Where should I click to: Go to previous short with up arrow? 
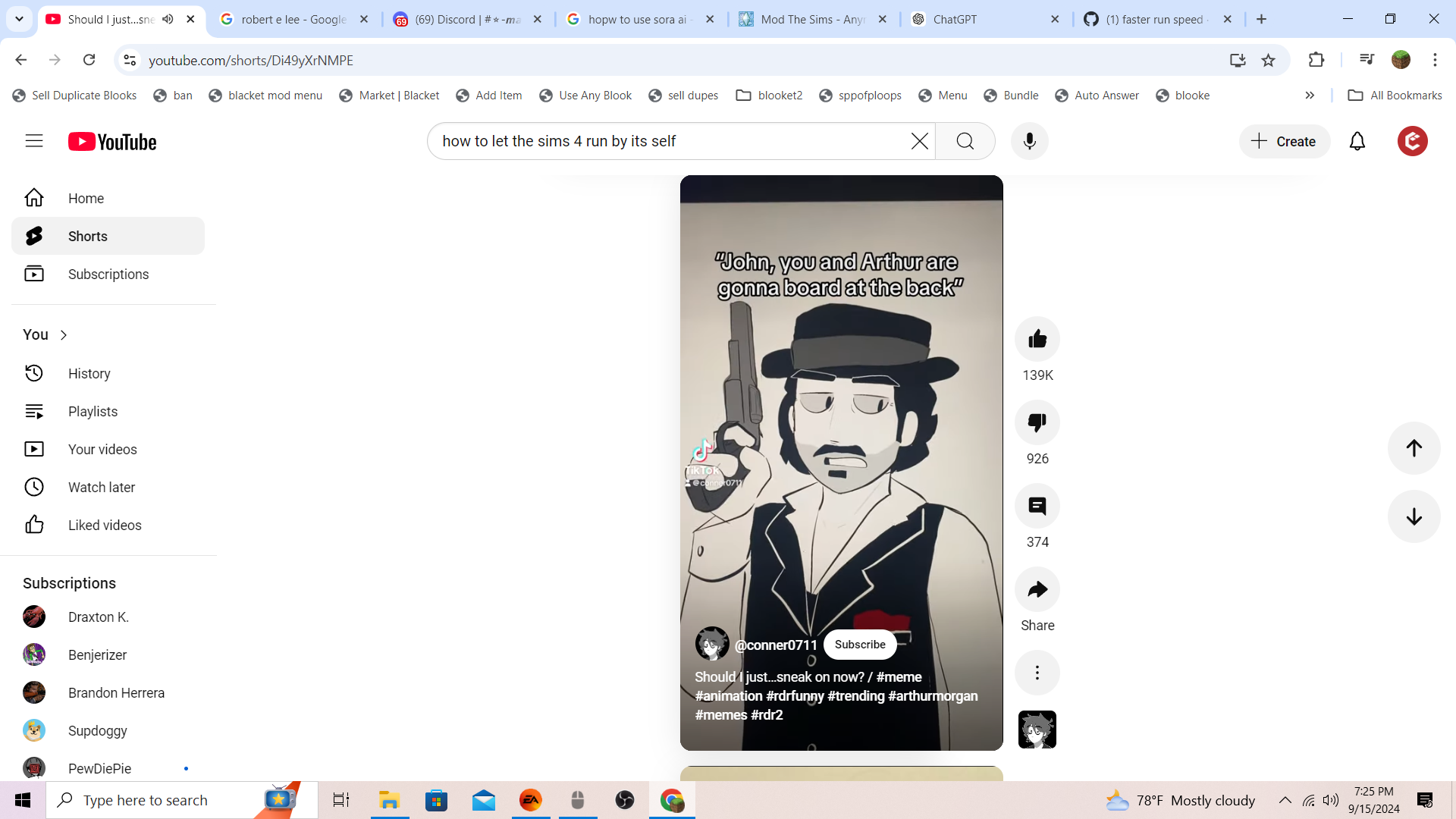(x=1414, y=448)
